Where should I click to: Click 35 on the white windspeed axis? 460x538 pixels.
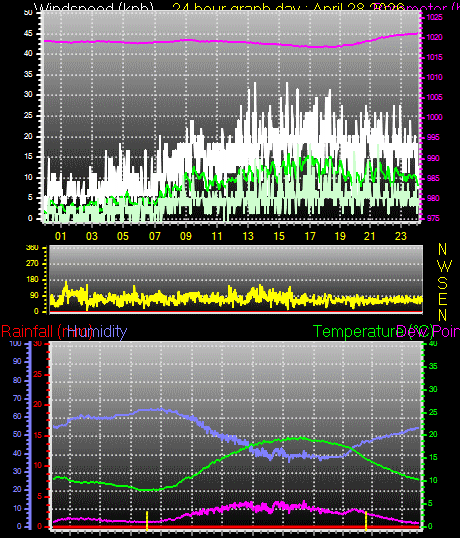[x=28, y=74]
